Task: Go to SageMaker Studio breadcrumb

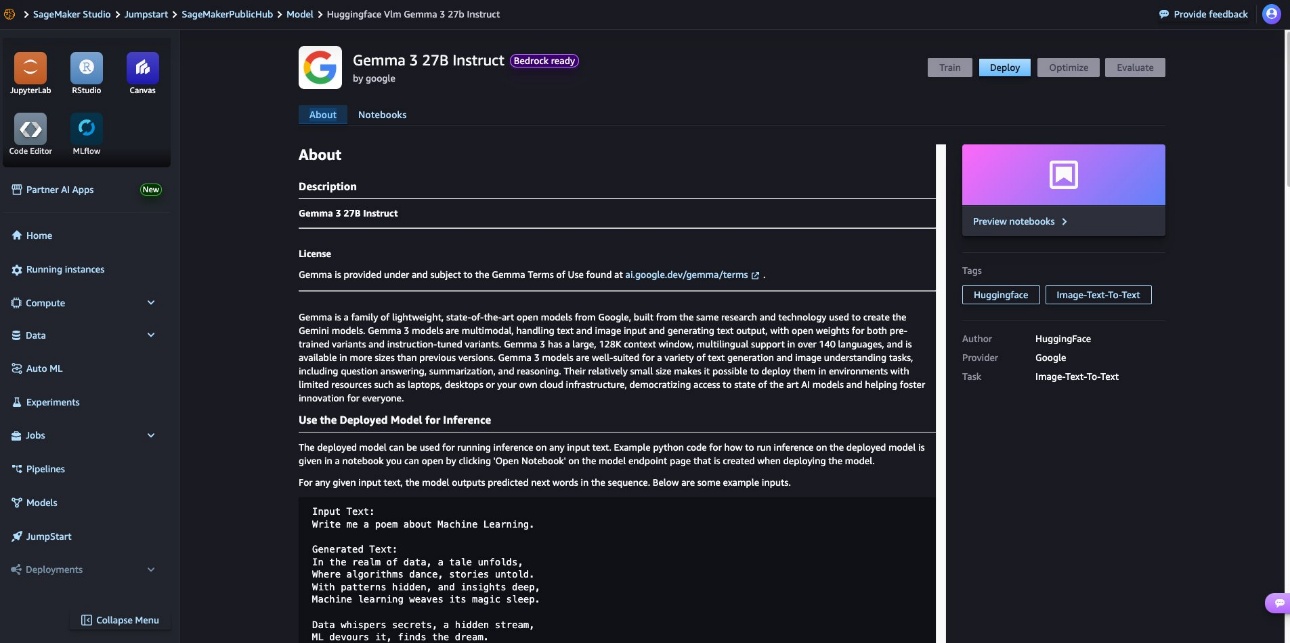Action: tap(72, 15)
